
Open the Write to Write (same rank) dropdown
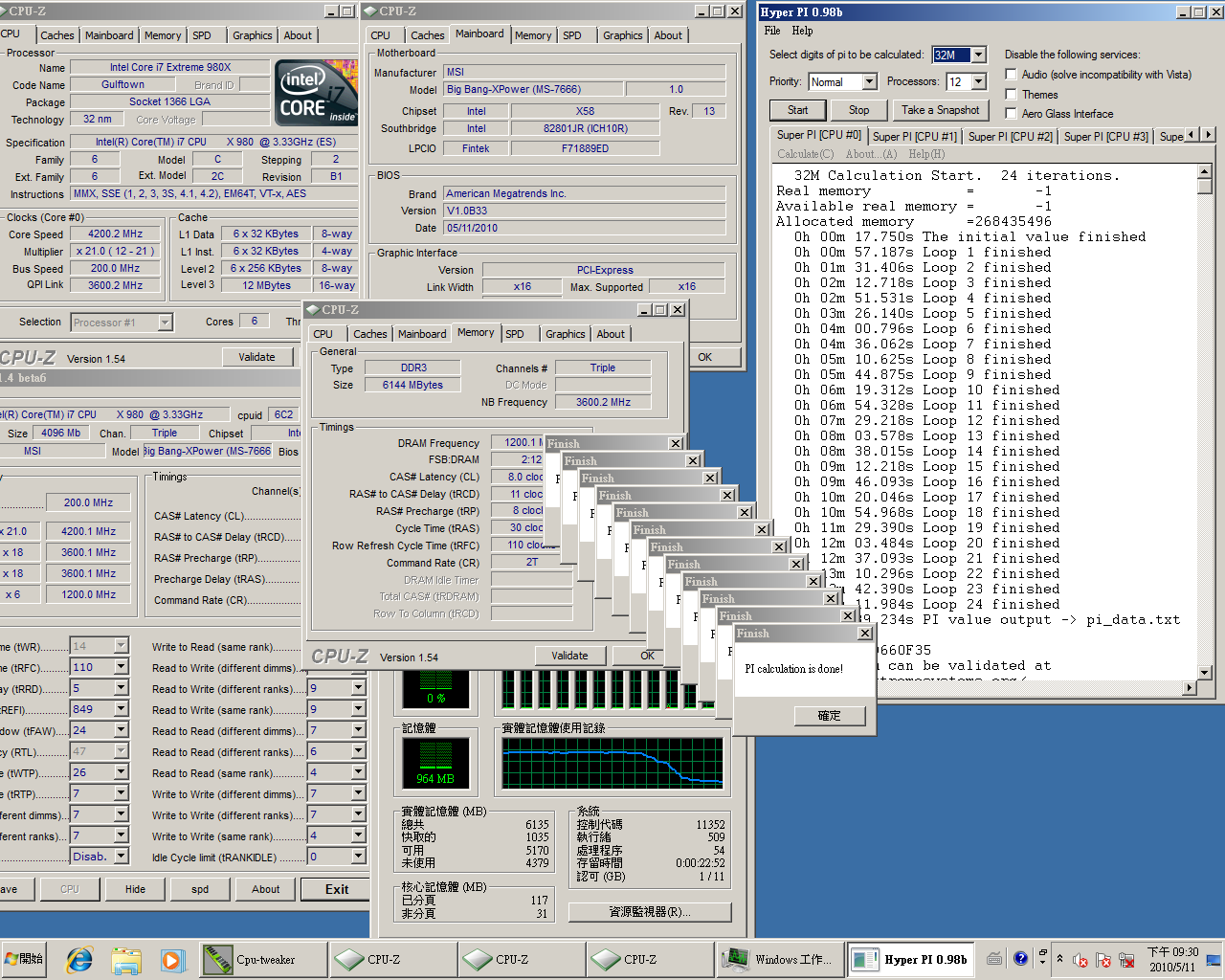pos(358,835)
